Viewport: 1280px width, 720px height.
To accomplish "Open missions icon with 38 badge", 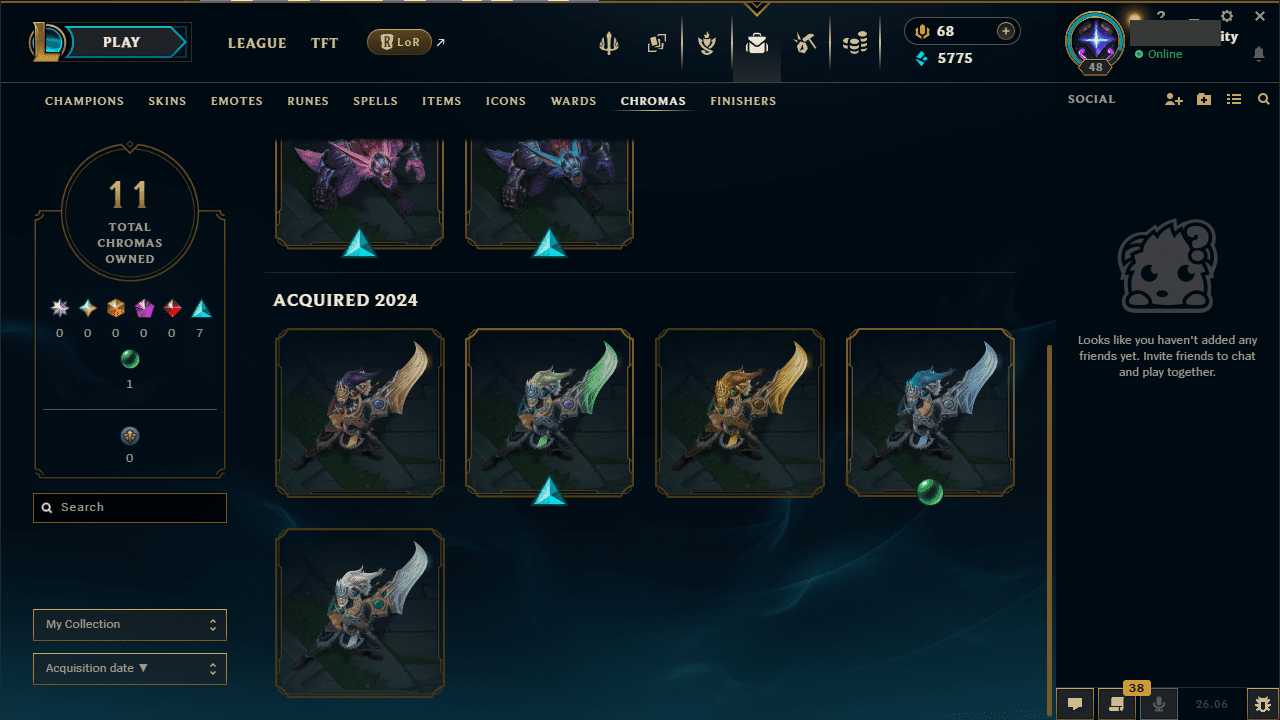I will pyautogui.click(x=1117, y=703).
